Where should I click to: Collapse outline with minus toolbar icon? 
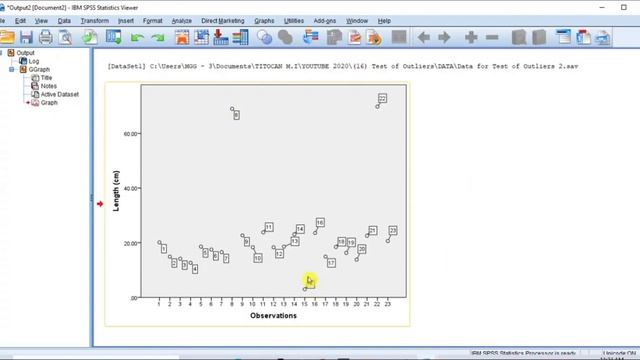tap(492, 38)
